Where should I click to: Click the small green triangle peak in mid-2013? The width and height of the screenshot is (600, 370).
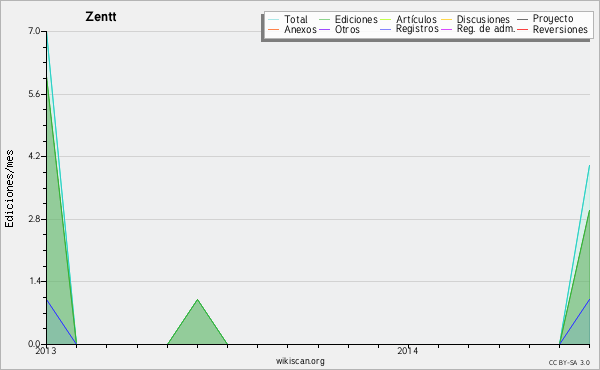coord(197,300)
